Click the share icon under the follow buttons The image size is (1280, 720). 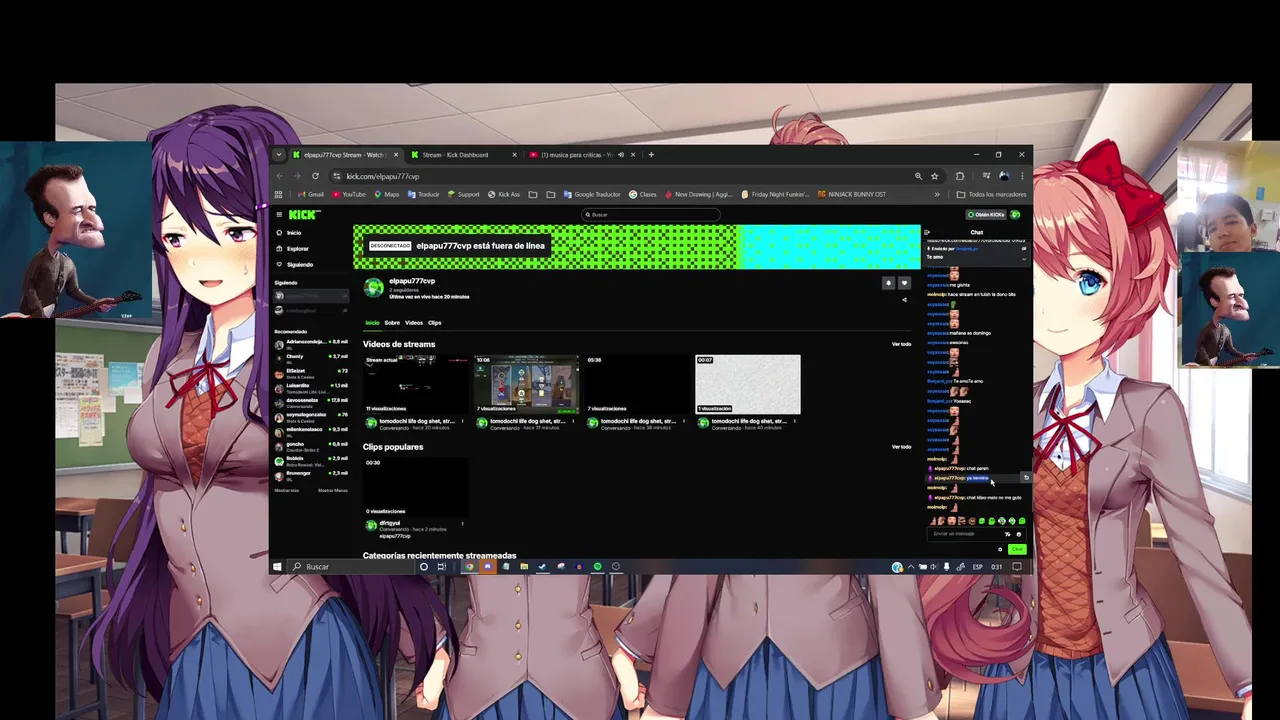click(x=905, y=299)
